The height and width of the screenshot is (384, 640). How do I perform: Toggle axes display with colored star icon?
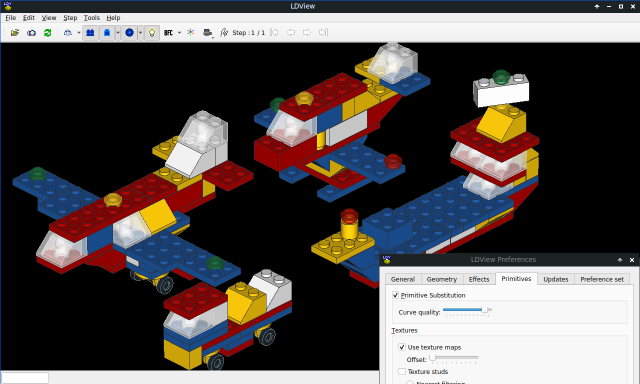click(x=191, y=33)
